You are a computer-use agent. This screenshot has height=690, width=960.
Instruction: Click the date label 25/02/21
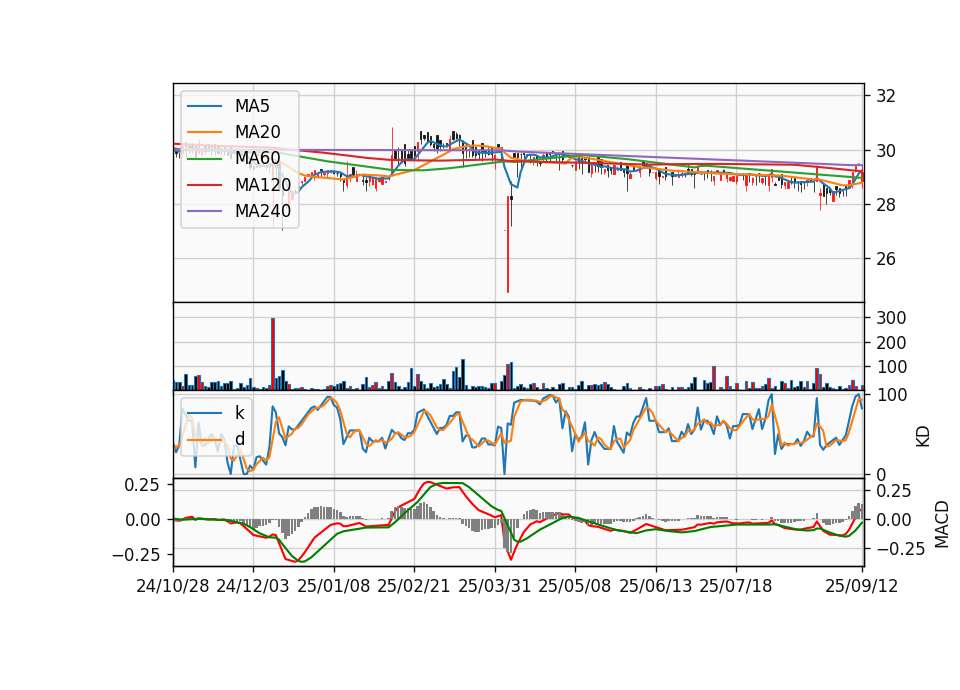tap(414, 586)
